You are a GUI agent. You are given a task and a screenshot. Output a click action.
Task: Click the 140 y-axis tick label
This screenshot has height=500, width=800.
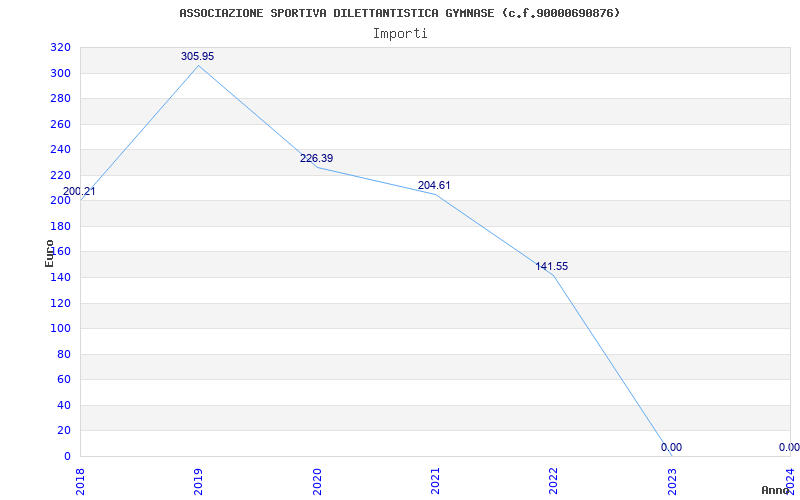click(60, 278)
